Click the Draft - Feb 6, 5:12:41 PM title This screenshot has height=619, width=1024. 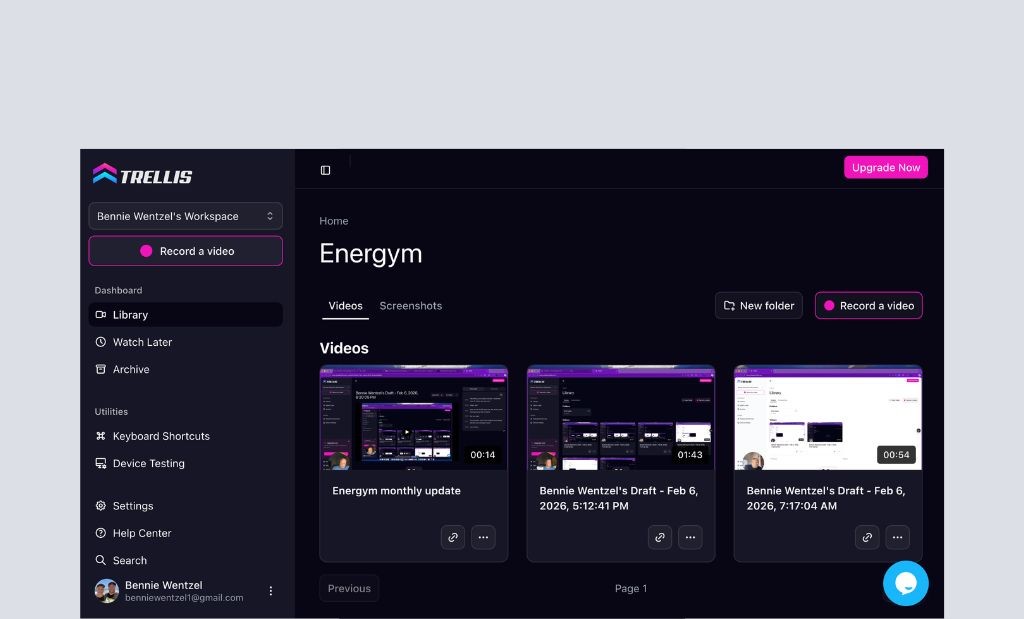coord(618,498)
